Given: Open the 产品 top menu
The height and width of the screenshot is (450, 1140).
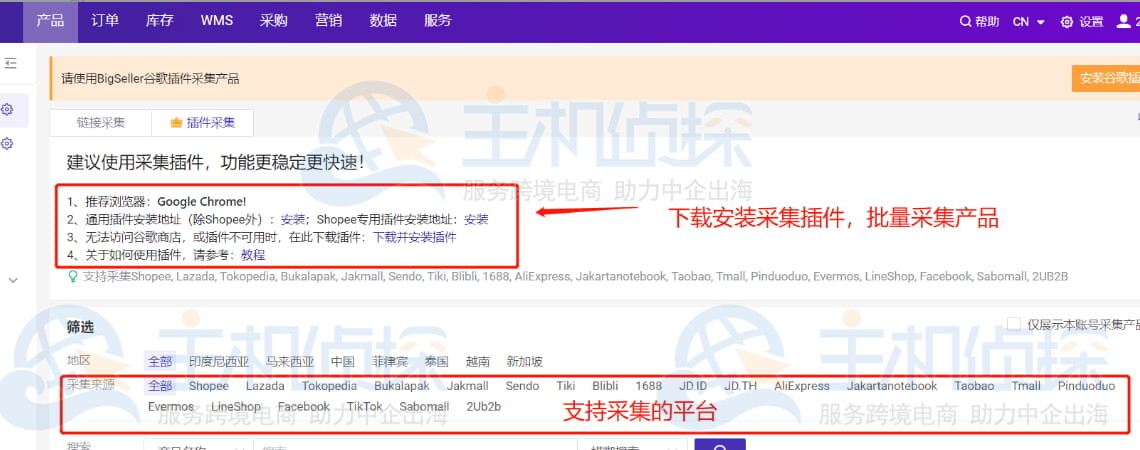Looking at the screenshot, I should click(x=50, y=21).
